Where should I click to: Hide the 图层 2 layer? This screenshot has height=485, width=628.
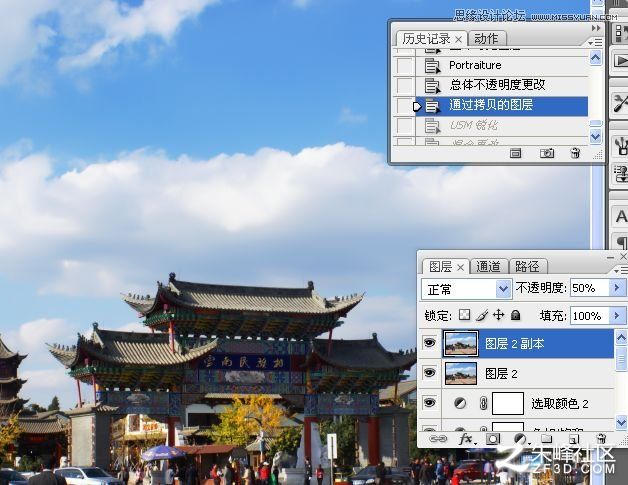429,373
